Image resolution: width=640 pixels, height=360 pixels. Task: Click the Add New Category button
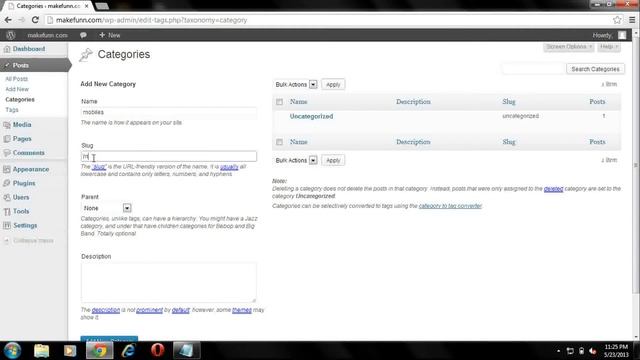coord(109,339)
